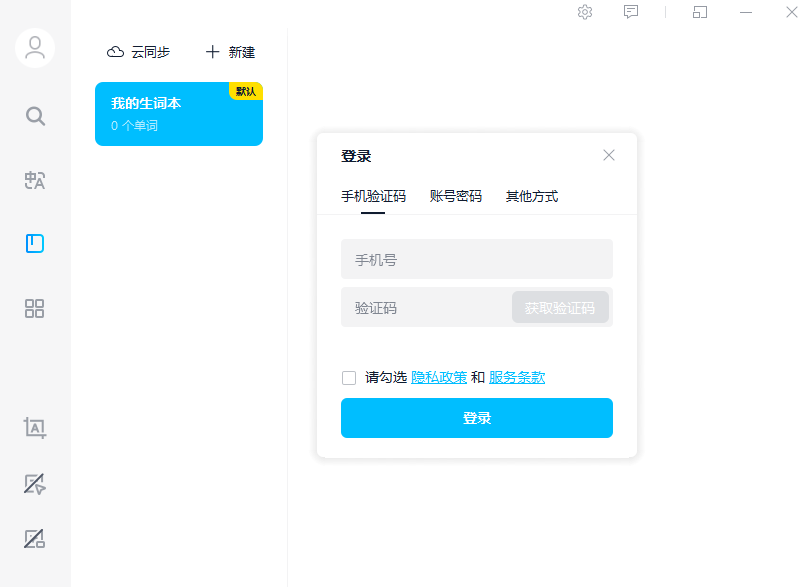Switch to mini window mode

[700, 12]
